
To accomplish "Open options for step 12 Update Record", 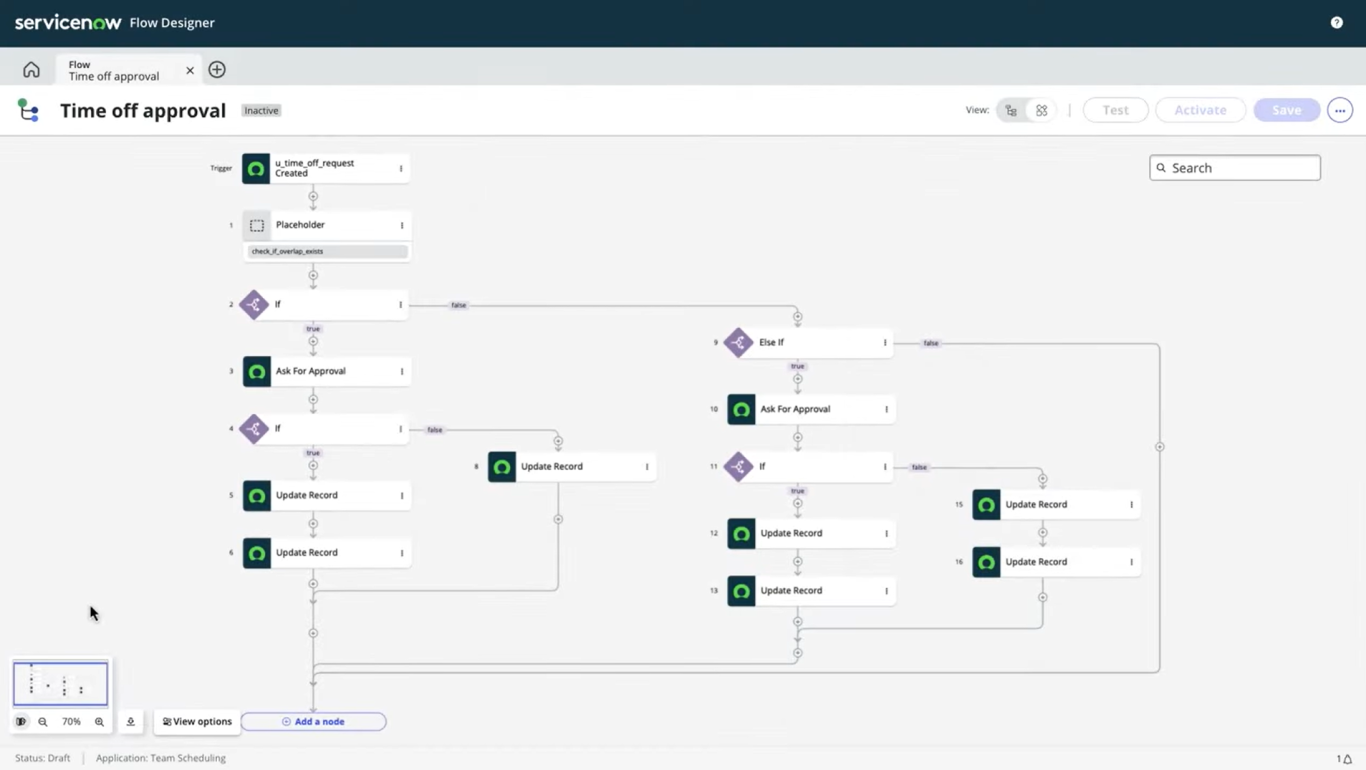I will pos(886,534).
